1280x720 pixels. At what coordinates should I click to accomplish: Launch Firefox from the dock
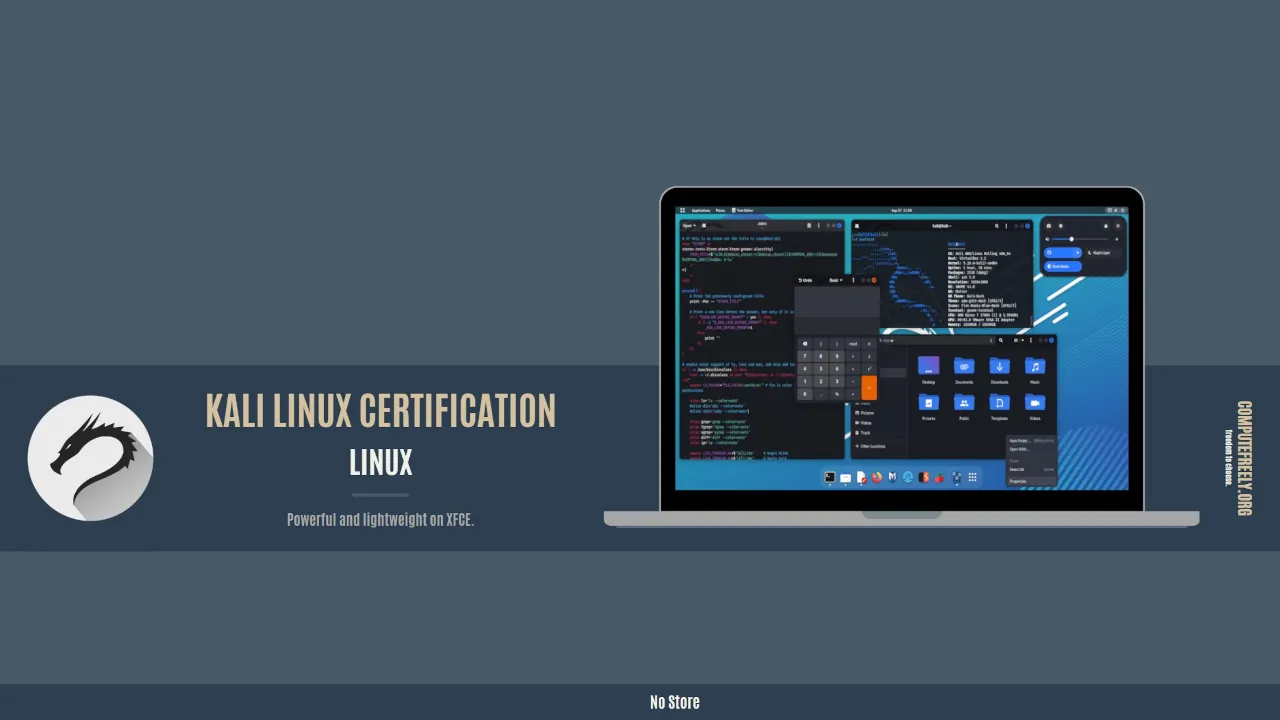click(877, 477)
